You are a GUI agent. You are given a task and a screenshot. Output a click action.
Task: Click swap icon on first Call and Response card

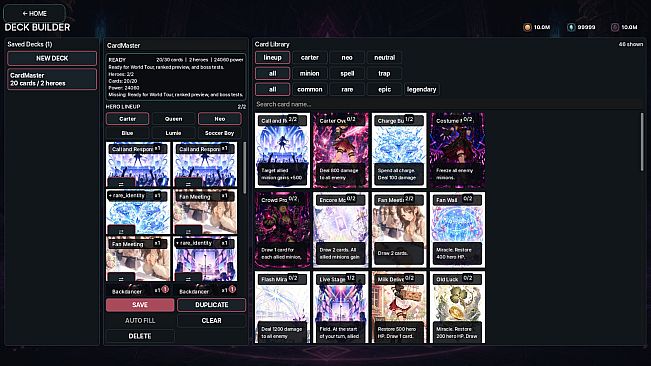click(x=121, y=184)
